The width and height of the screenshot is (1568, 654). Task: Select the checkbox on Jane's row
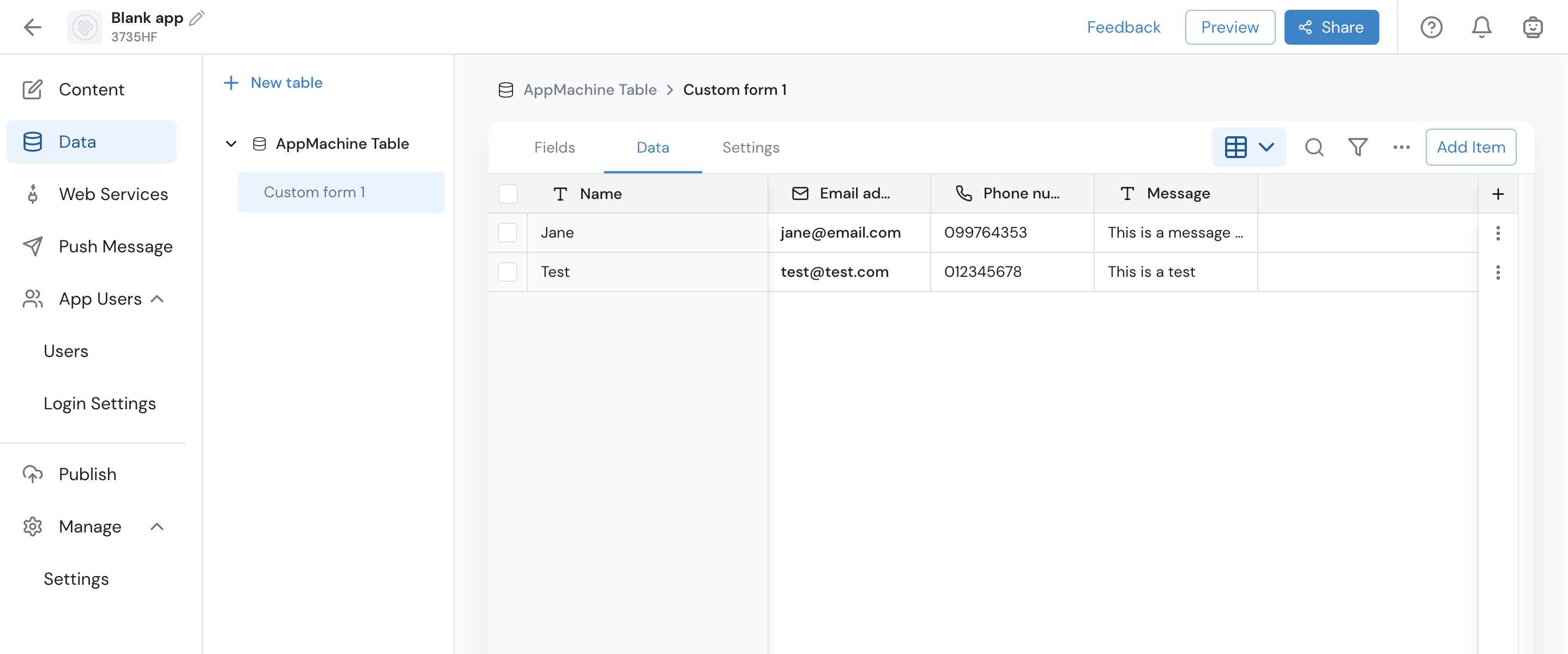pos(508,232)
